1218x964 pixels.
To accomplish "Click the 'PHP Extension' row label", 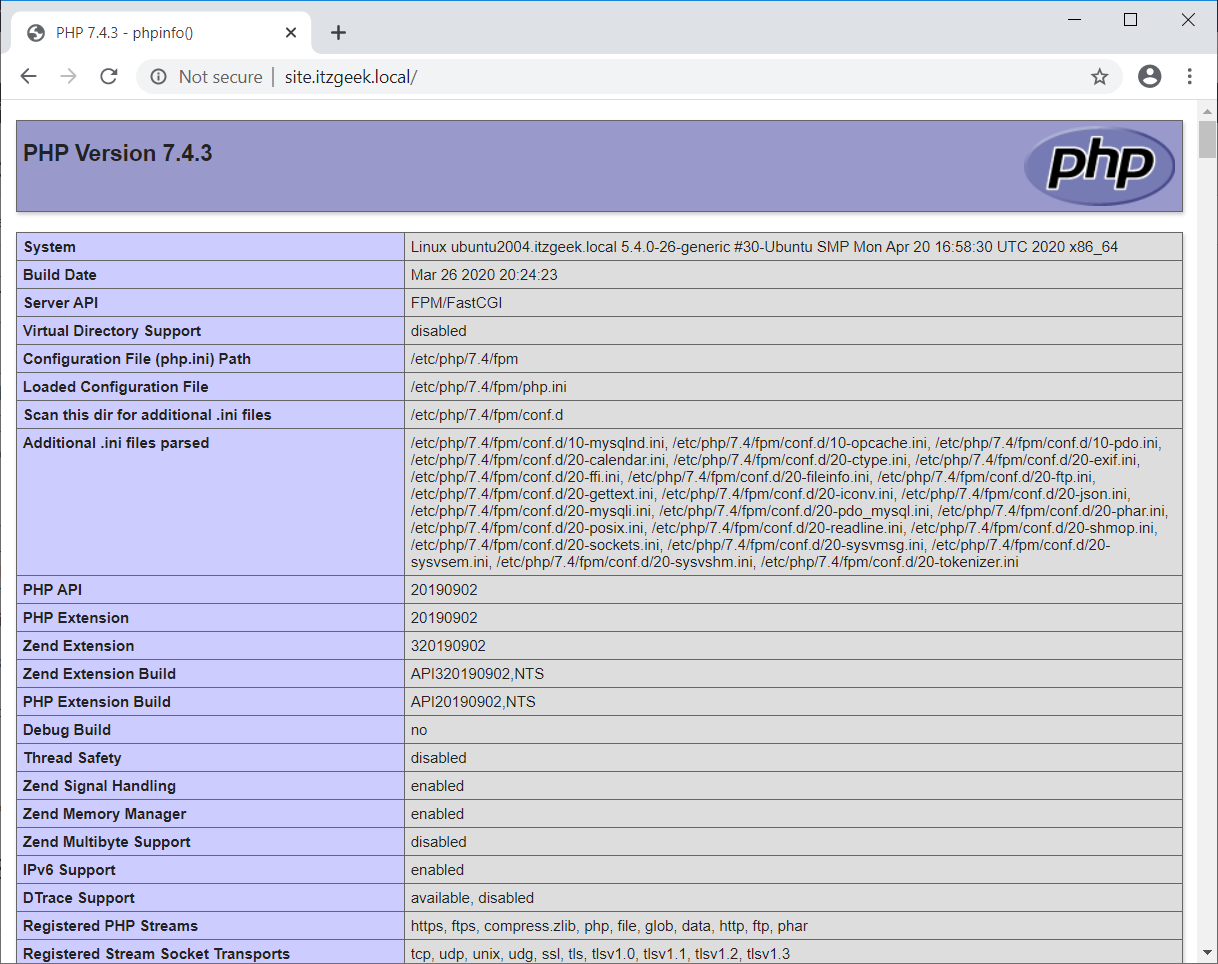I will point(76,618).
